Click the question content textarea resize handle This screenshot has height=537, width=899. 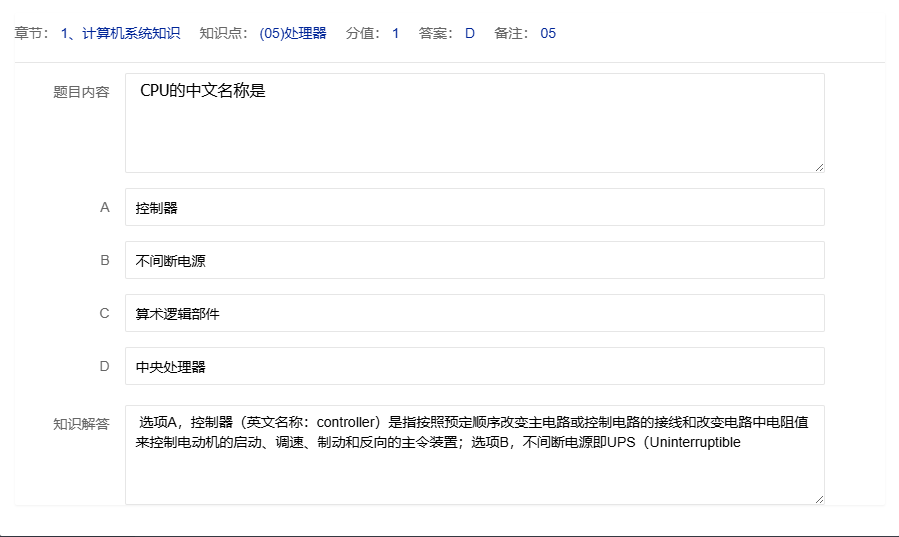coord(819,167)
